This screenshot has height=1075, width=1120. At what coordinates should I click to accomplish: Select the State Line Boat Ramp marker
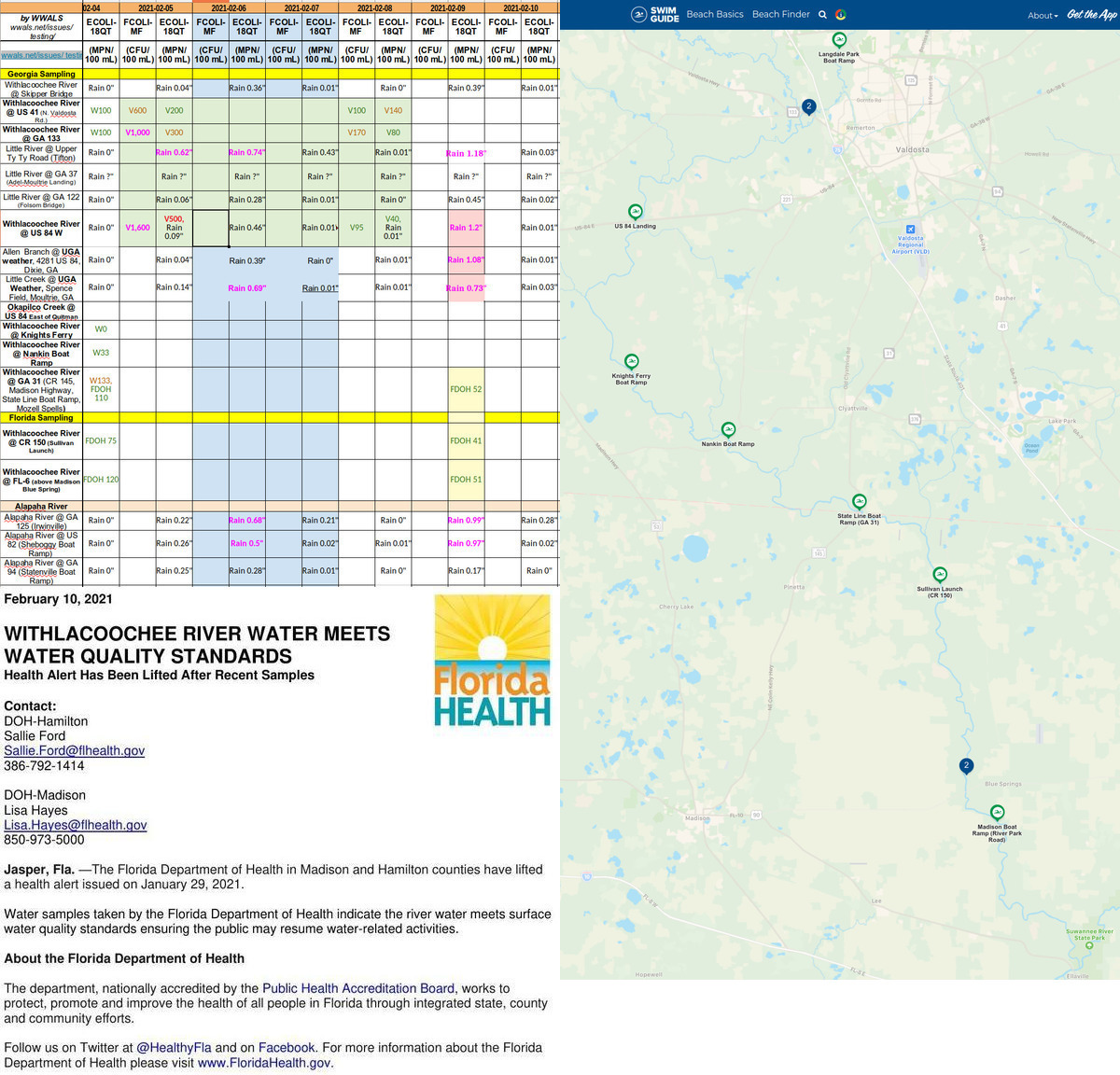tap(859, 502)
